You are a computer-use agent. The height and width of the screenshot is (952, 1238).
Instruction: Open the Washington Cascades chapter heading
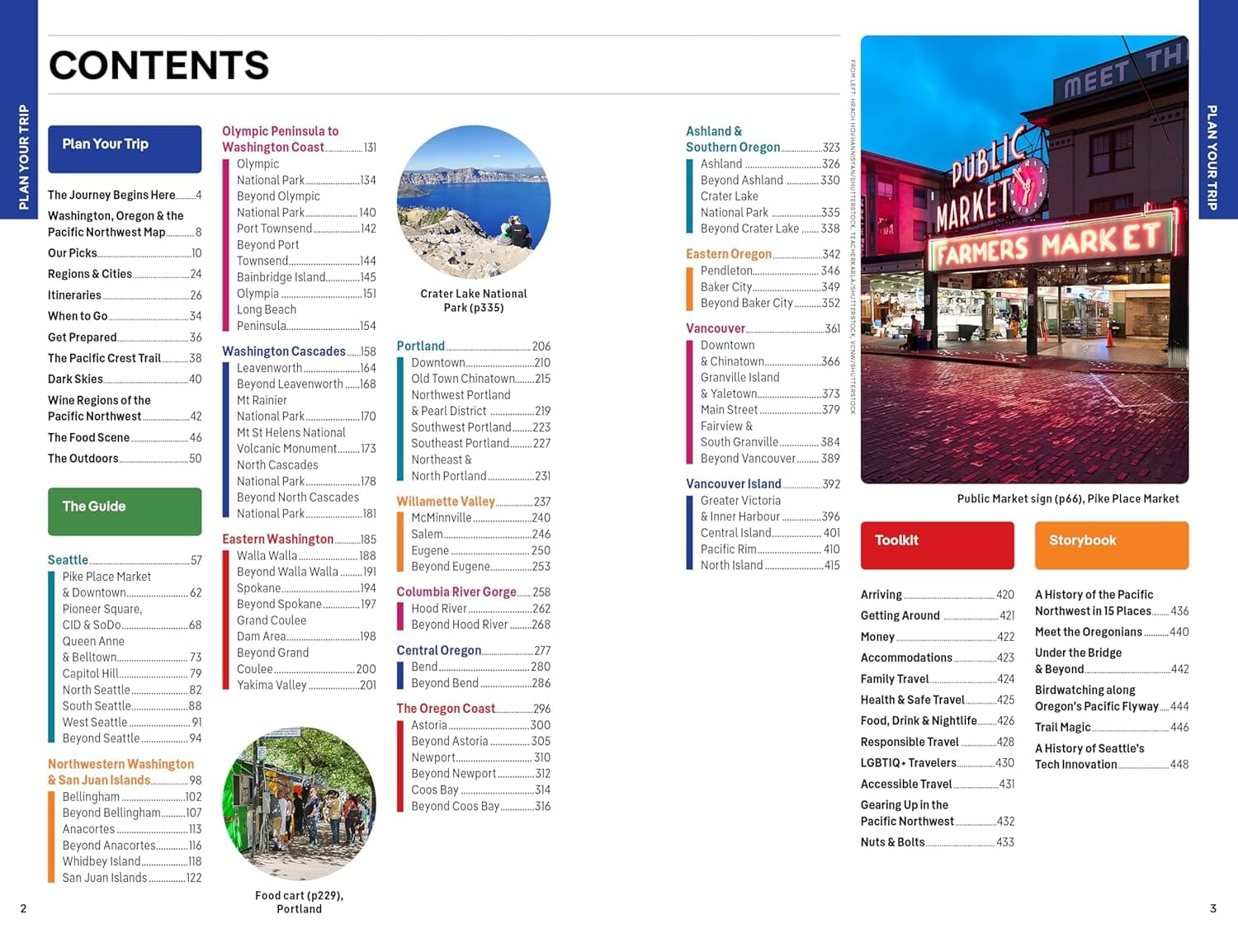tap(284, 351)
